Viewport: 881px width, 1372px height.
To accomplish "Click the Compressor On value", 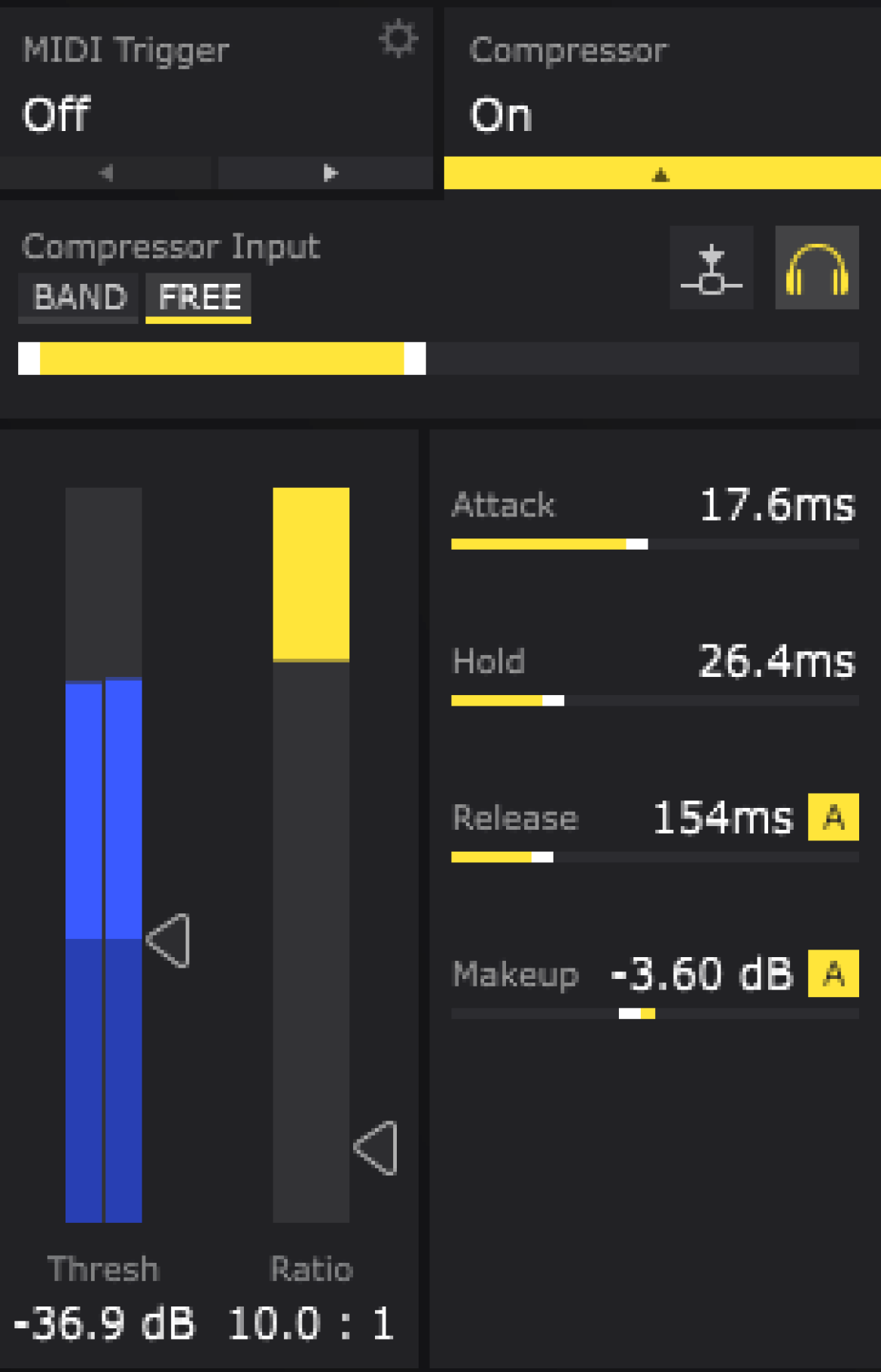I will 501,115.
